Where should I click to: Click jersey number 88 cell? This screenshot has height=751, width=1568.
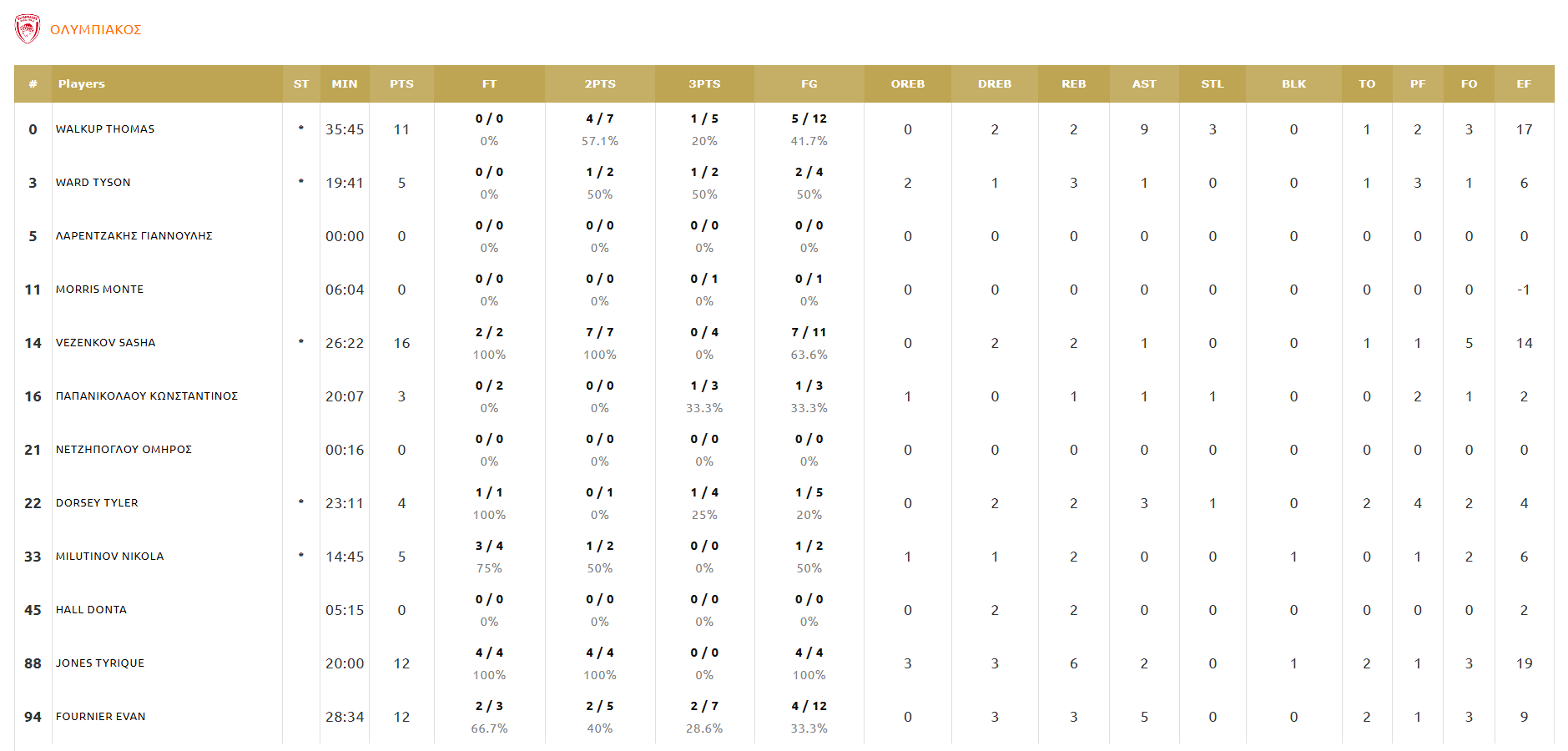(x=33, y=663)
